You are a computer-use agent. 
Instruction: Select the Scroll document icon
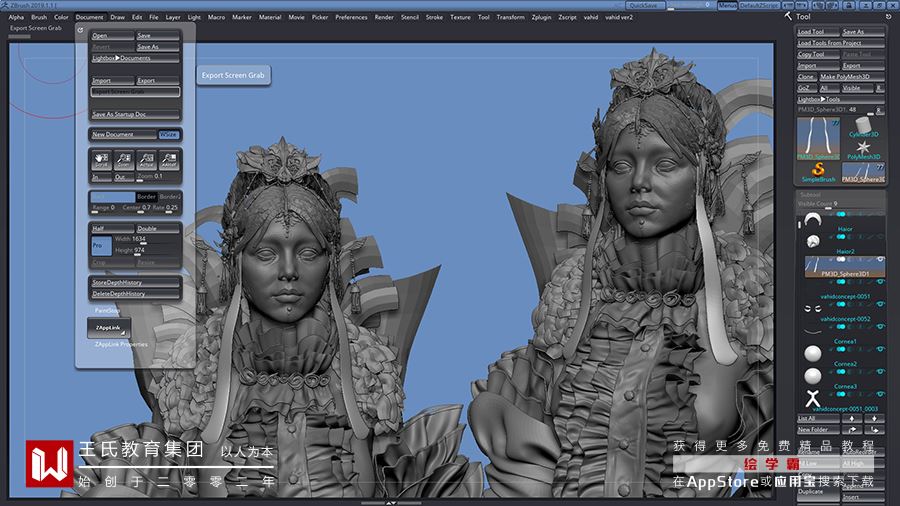tap(101, 160)
